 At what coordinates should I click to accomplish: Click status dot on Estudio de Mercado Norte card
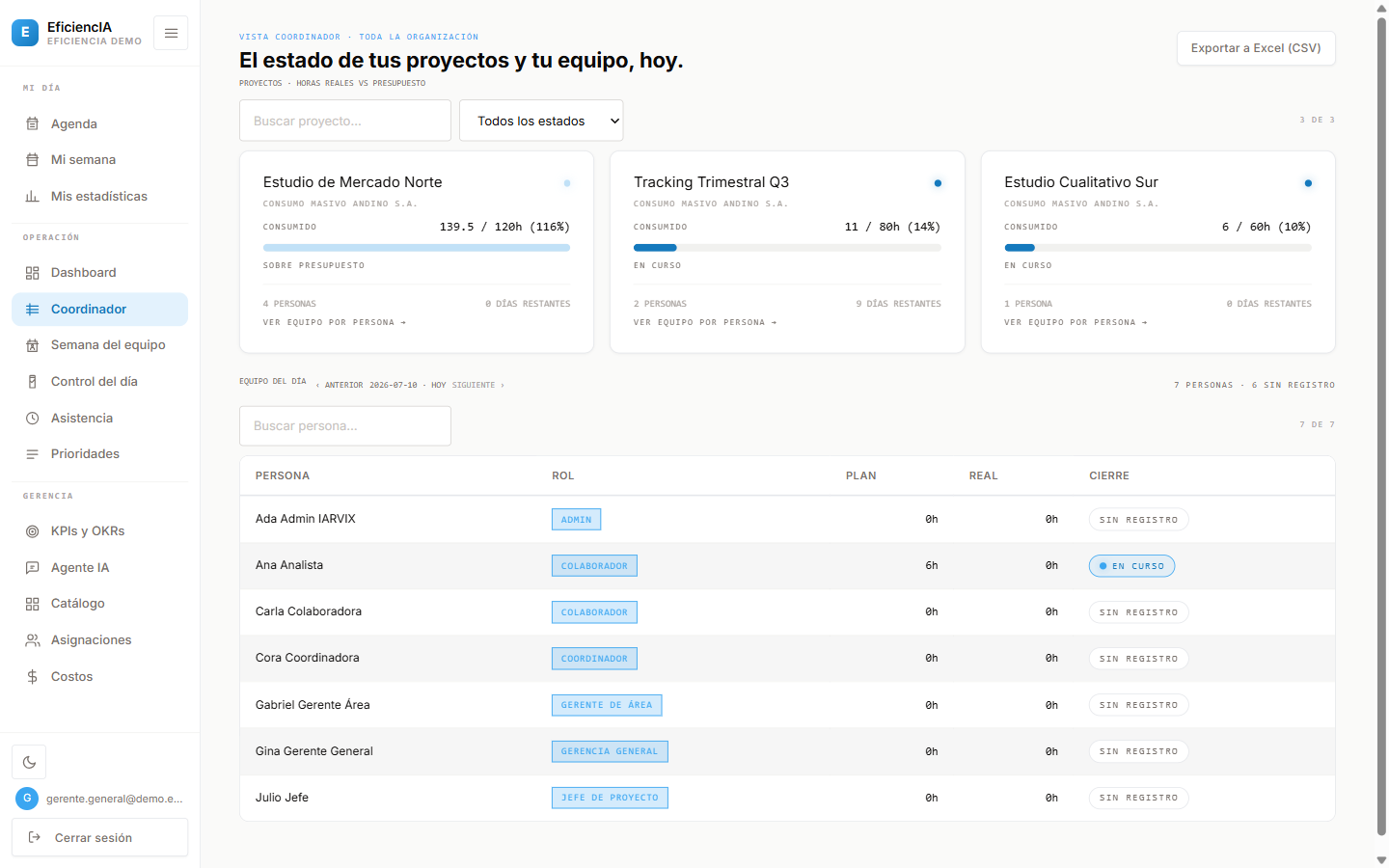(x=567, y=183)
